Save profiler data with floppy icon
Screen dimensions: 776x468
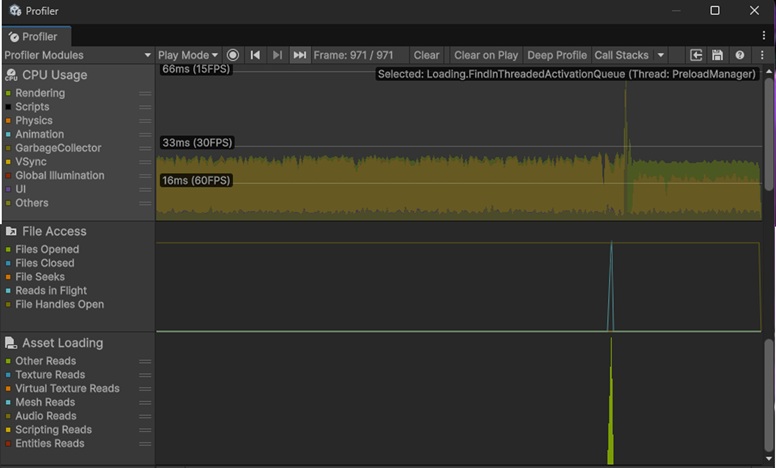point(718,55)
